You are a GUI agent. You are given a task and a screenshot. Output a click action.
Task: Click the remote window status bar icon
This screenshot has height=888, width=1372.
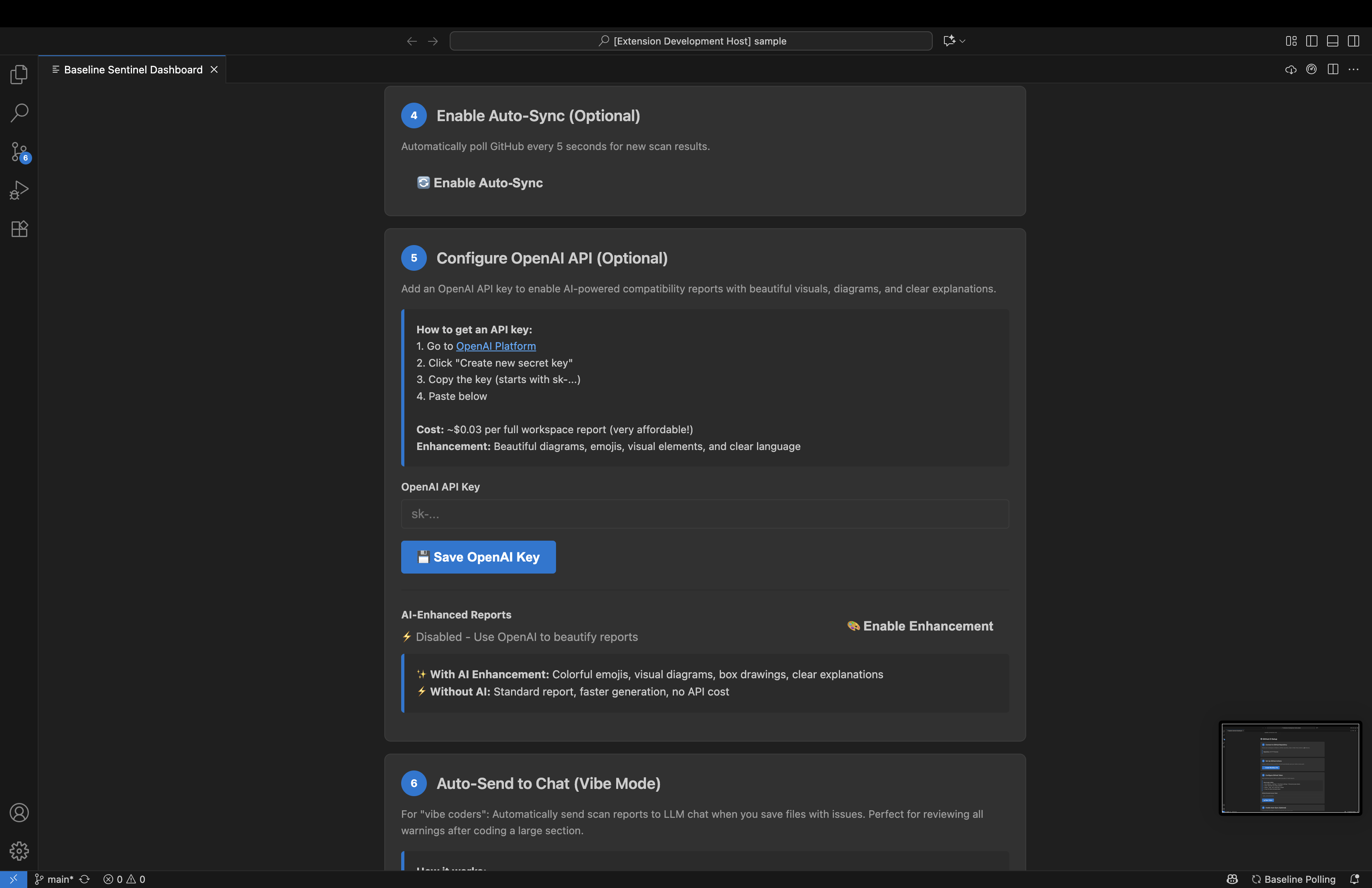pyautogui.click(x=13, y=879)
